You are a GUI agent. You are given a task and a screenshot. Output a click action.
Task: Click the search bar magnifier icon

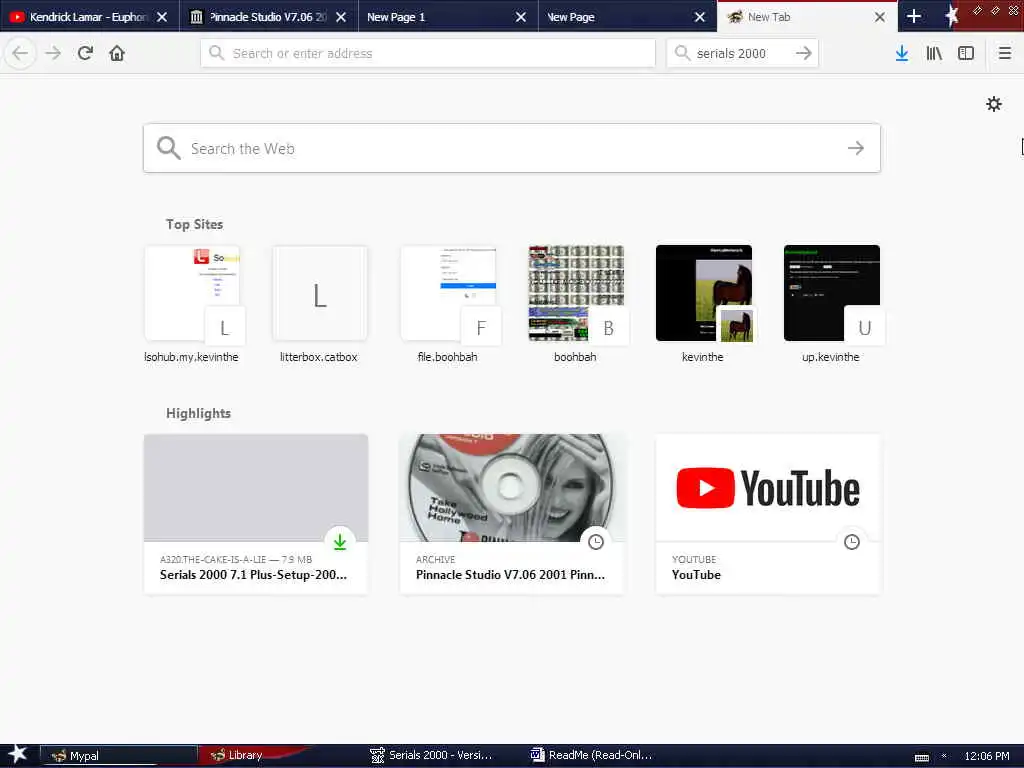(x=682, y=53)
